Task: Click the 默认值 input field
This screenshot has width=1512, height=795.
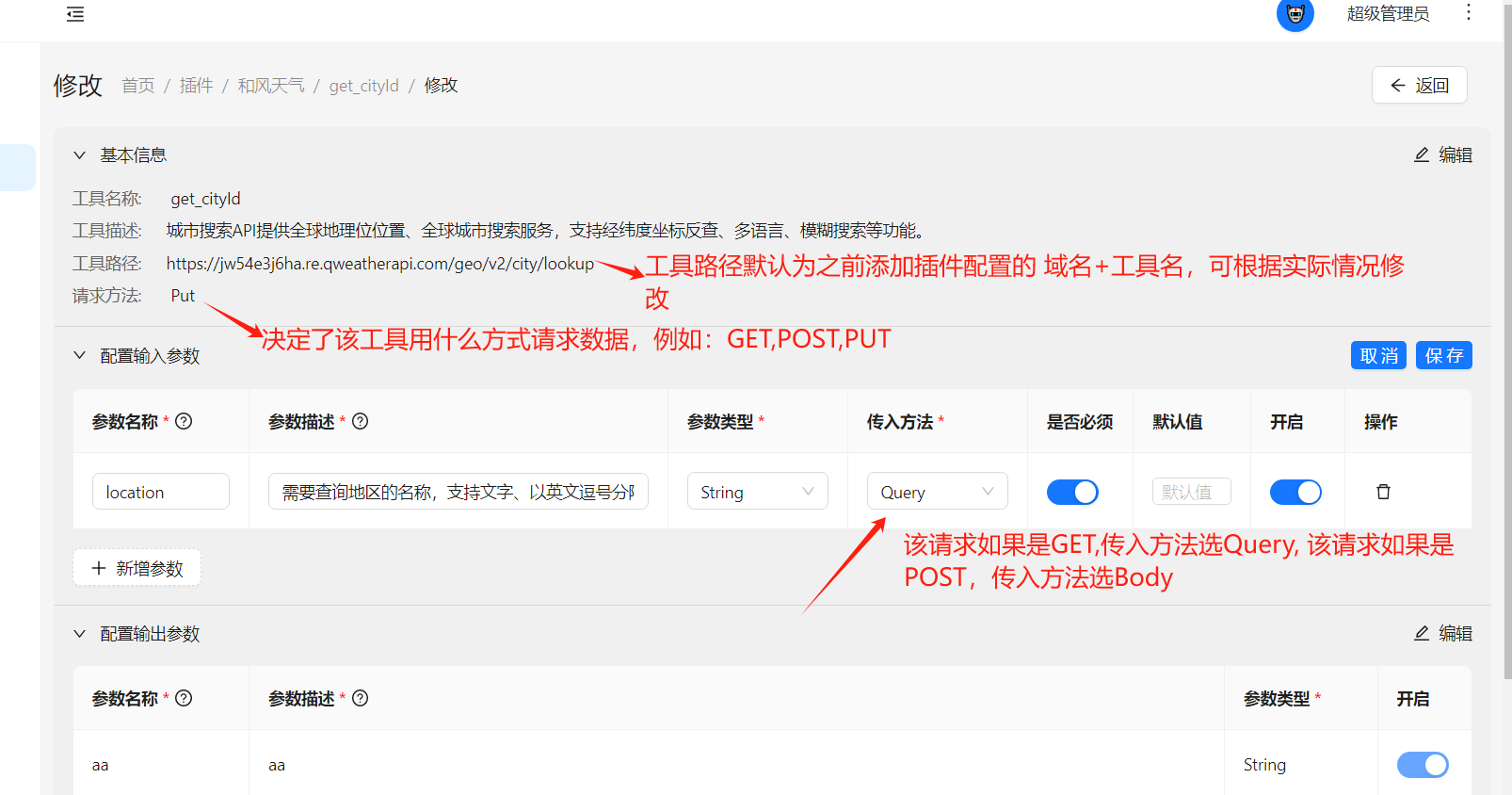Action: (x=1191, y=492)
